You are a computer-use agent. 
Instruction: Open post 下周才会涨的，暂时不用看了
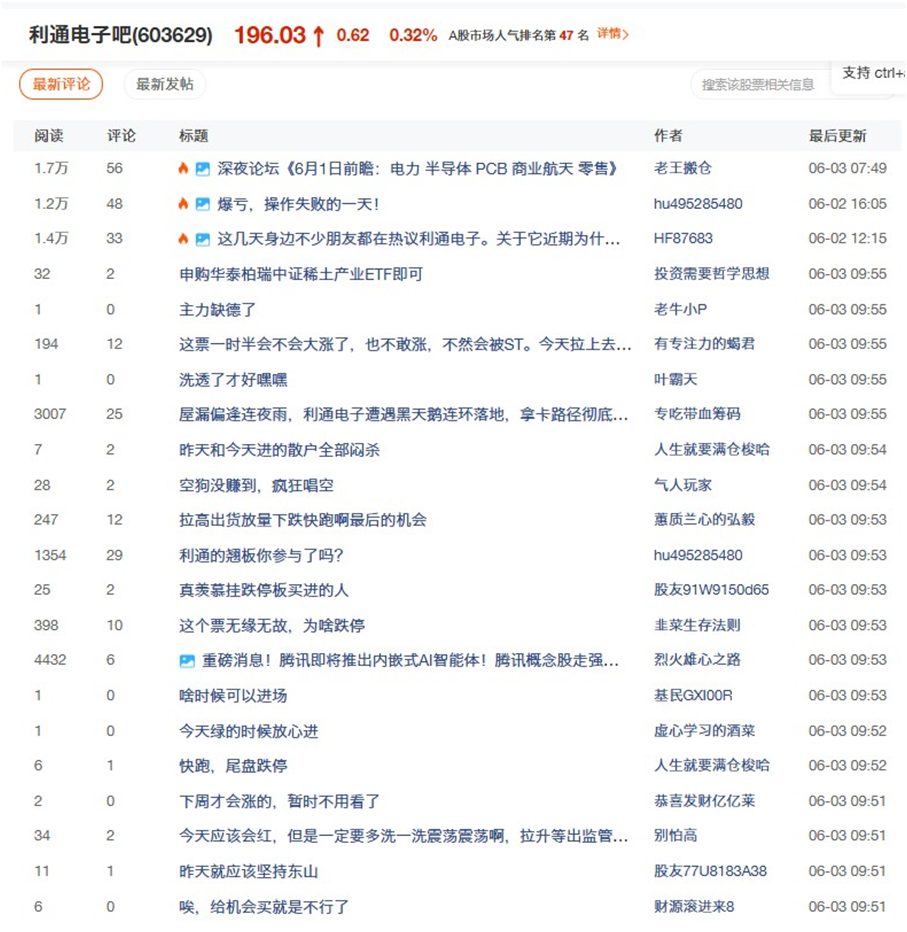pyautogui.click(x=279, y=802)
